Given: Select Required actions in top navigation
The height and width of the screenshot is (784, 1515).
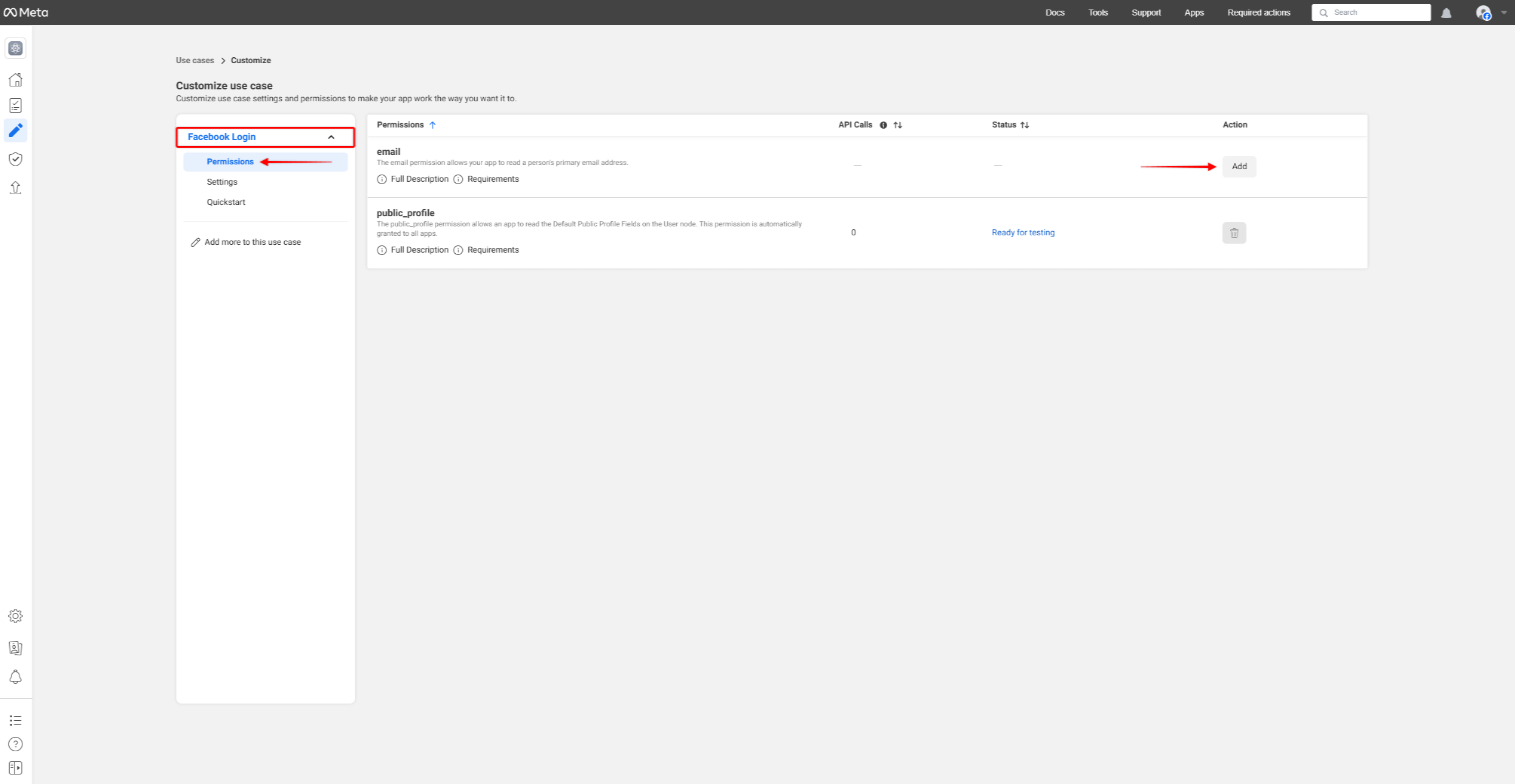Looking at the screenshot, I should pos(1258,12).
